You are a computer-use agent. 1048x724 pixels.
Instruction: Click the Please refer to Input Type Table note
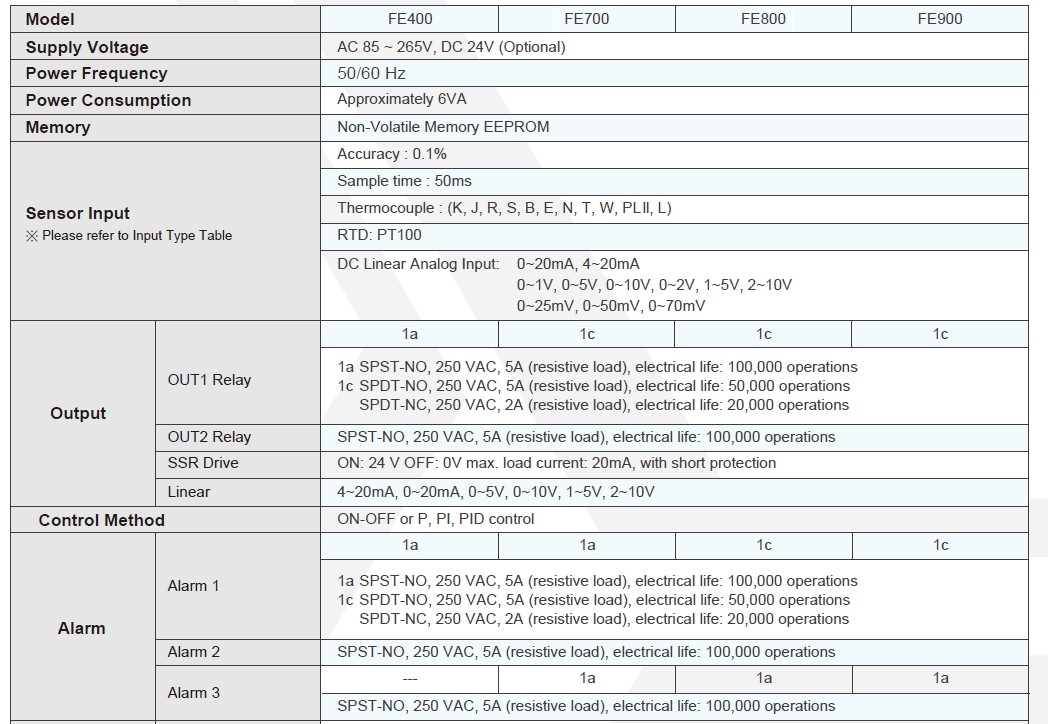[128, 235]
